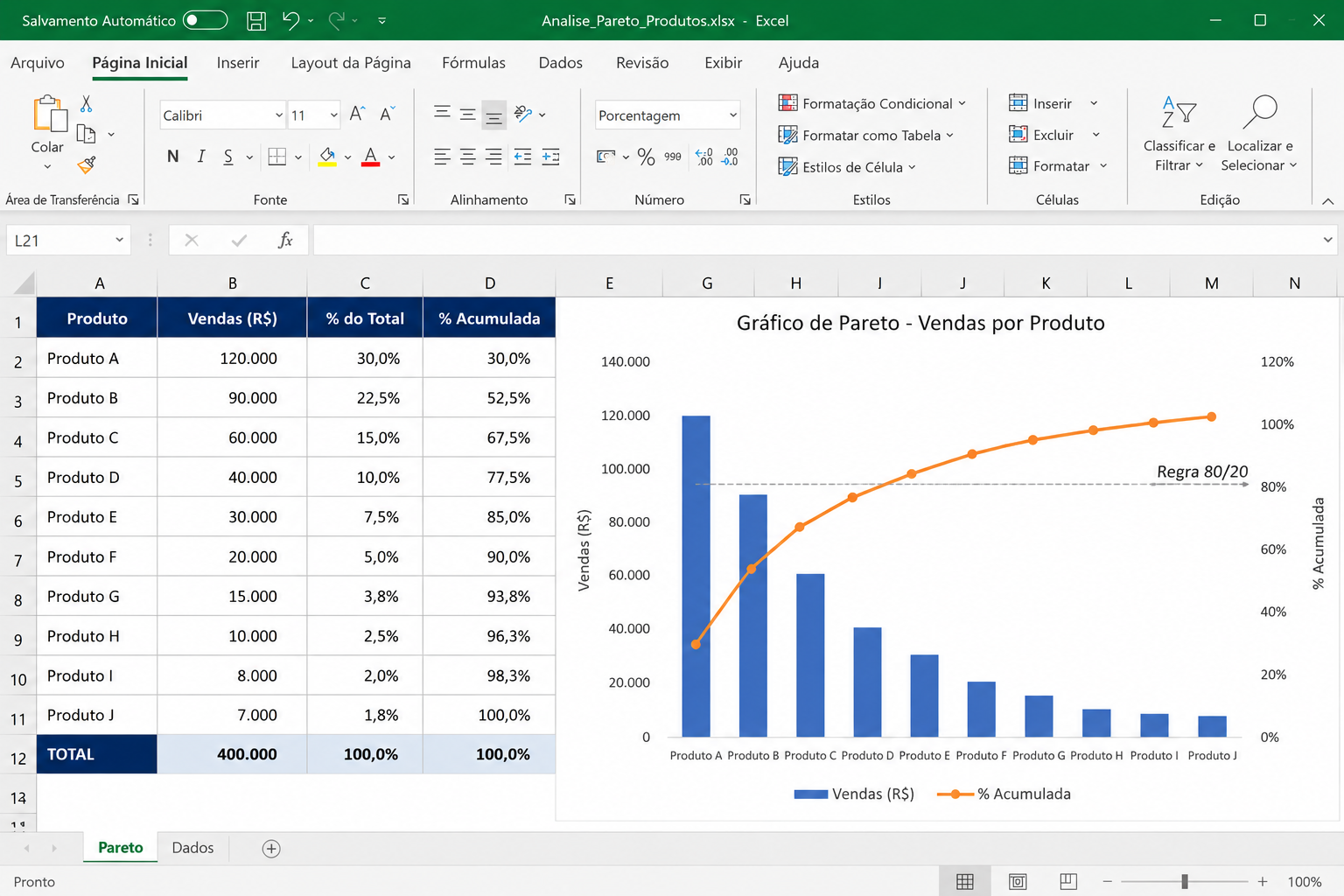Apply percent style format
This screenshot has width=1344, height=896.
pyautogui.click(x=647, y=157)
